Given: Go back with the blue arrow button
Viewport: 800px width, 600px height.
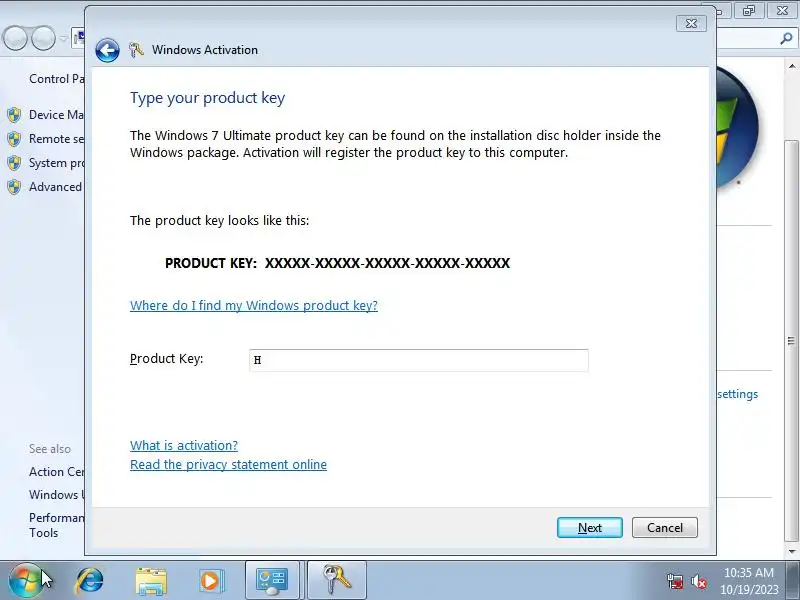Looking at the screenshot, I should [x=107, y=50].
